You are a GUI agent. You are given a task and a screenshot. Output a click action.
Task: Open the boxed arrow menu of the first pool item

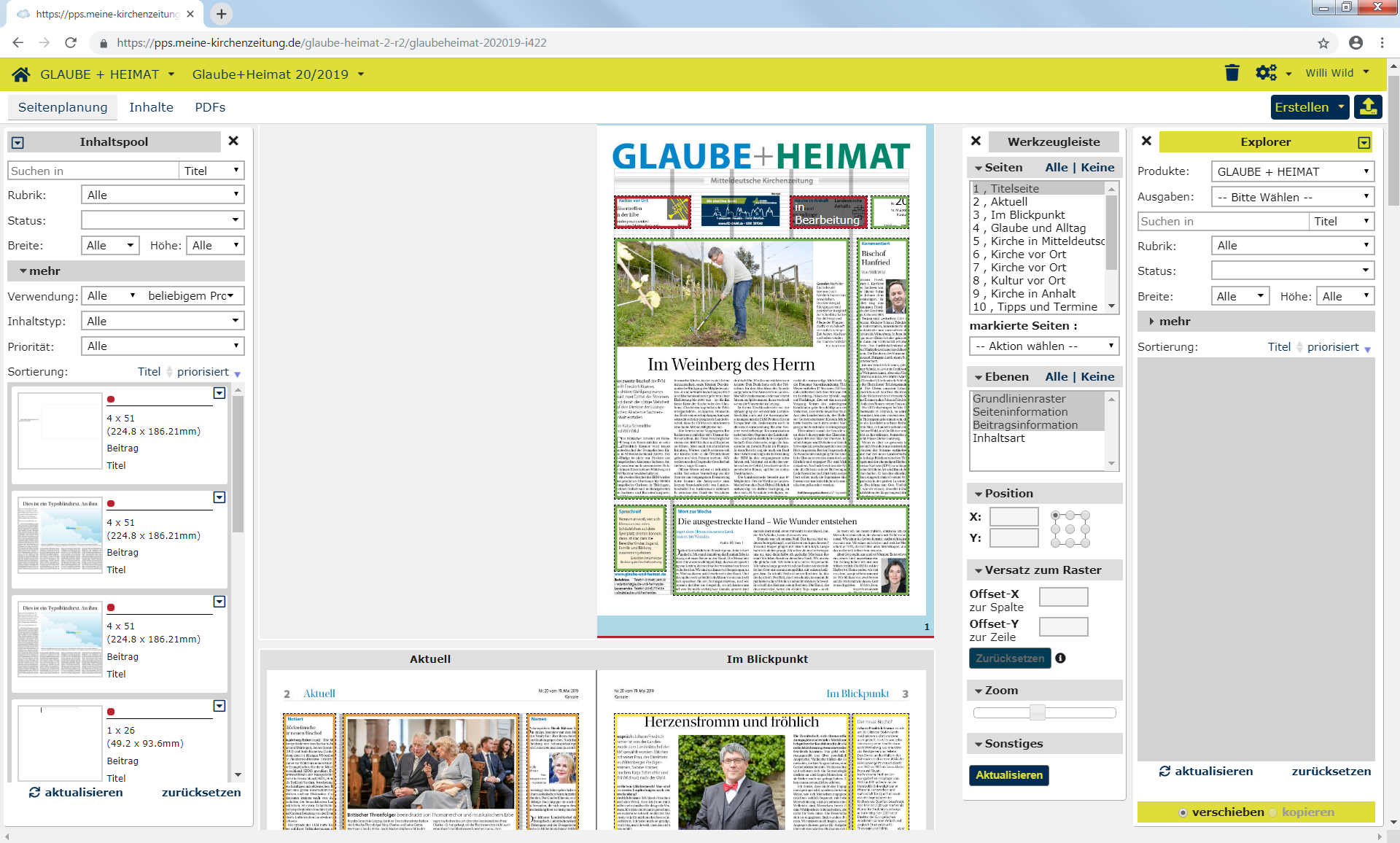219,393
